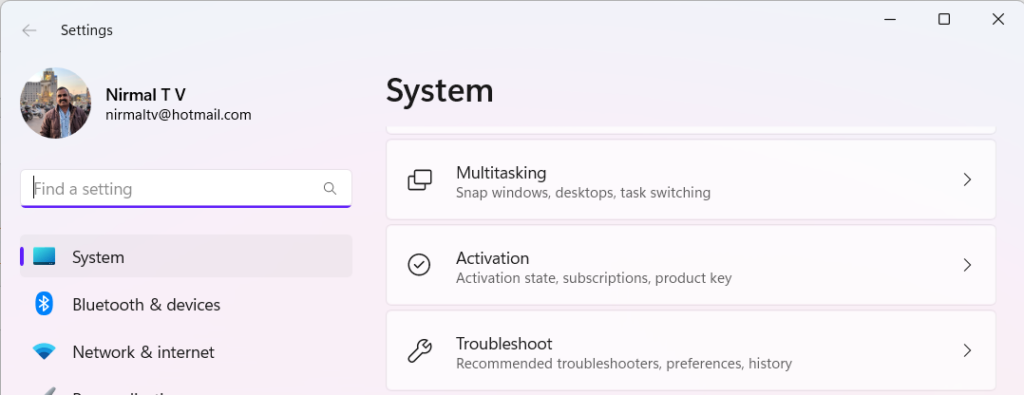Click the nirmaltv@hotmail.com account email
The height and width of the screenshot is (395, 1024).
point(178,115)
